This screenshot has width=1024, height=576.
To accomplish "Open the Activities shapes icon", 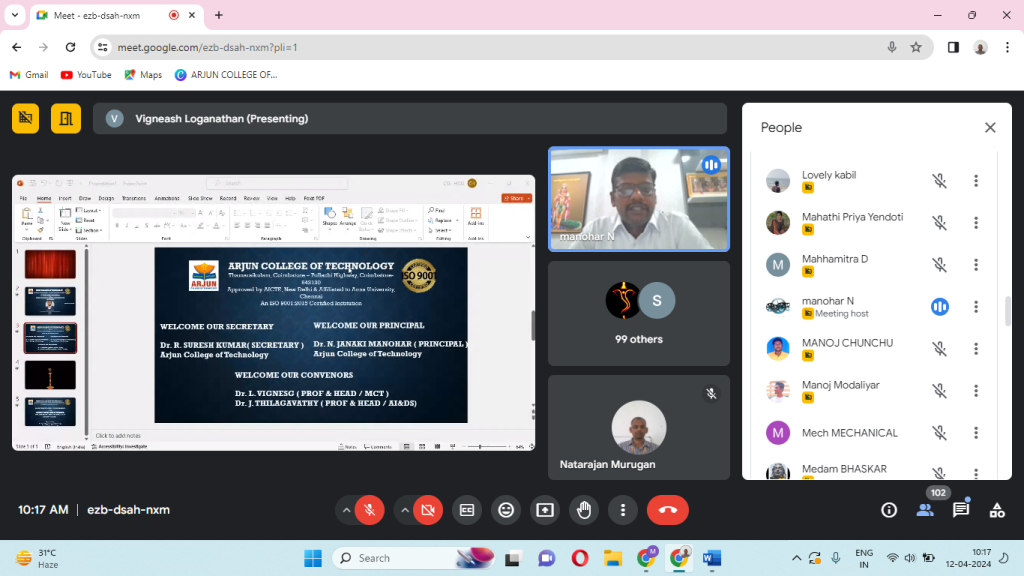I will point(997,510).
